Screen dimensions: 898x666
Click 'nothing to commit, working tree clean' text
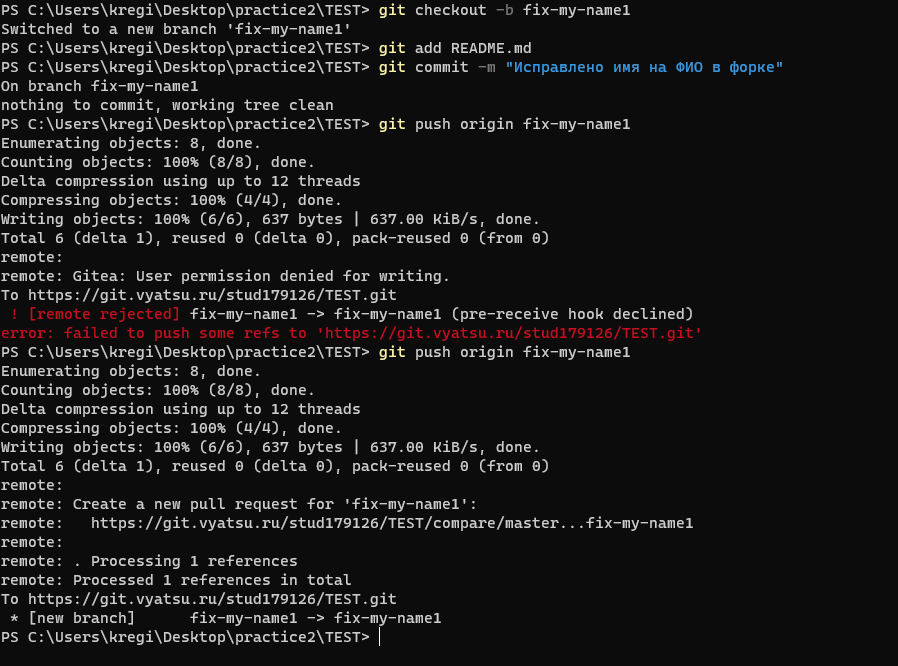coord(167,105)
